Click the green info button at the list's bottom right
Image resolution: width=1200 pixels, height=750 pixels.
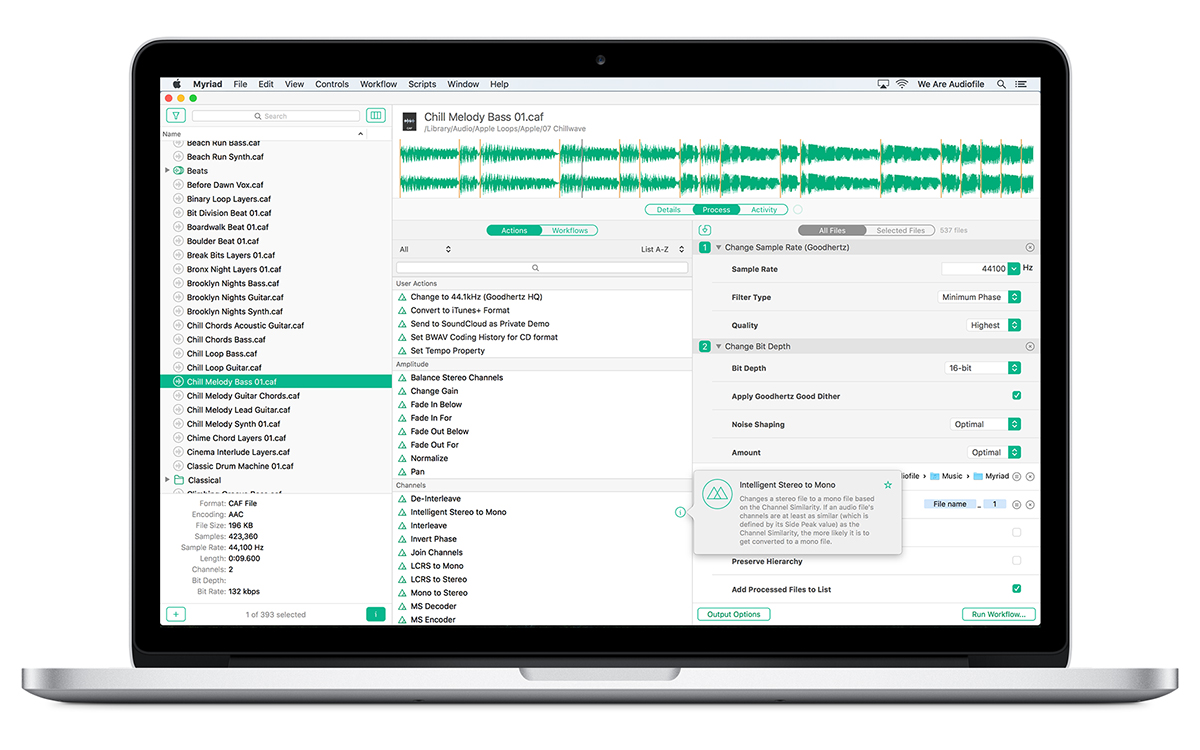(375, 614)
